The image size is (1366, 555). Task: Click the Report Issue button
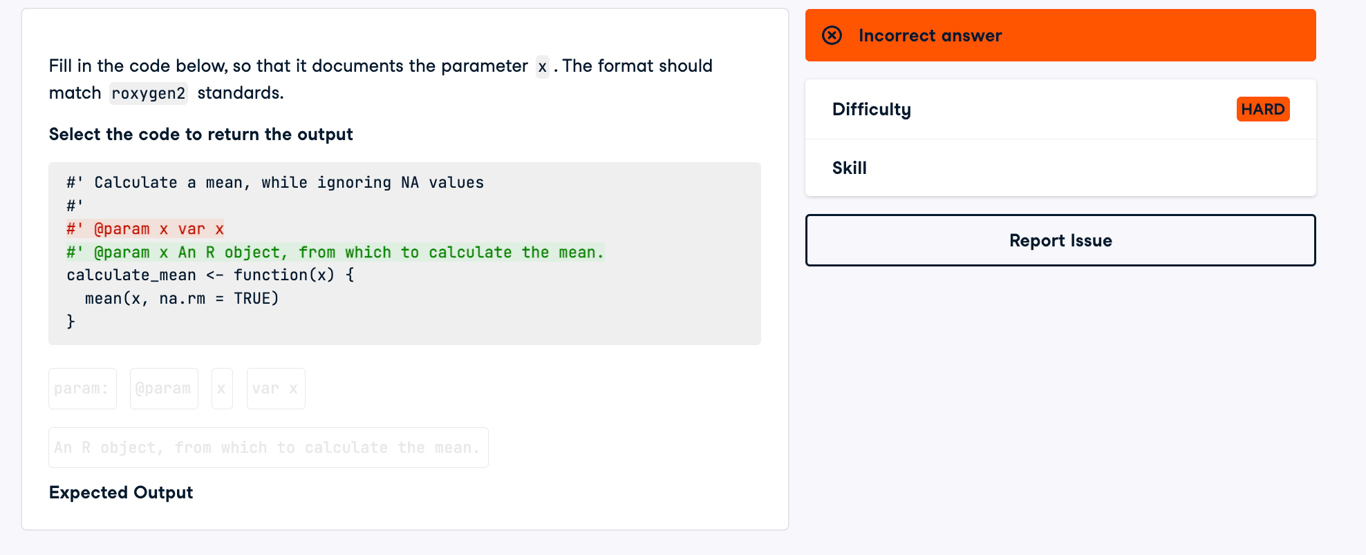(1060, 240)
